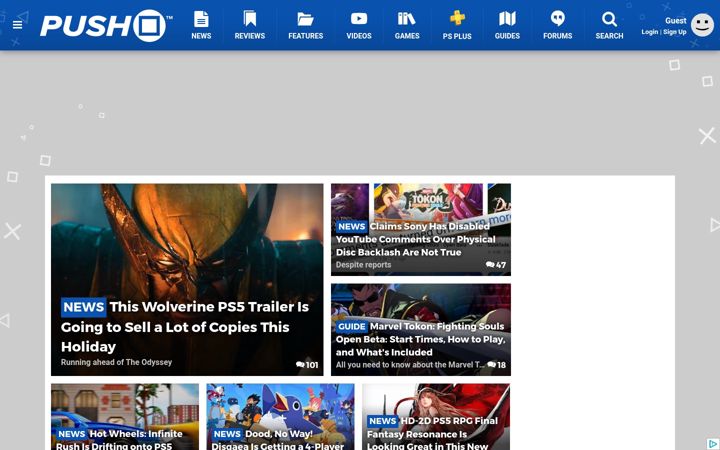Click the 'Despite reports' subtitle

point(363,265)
